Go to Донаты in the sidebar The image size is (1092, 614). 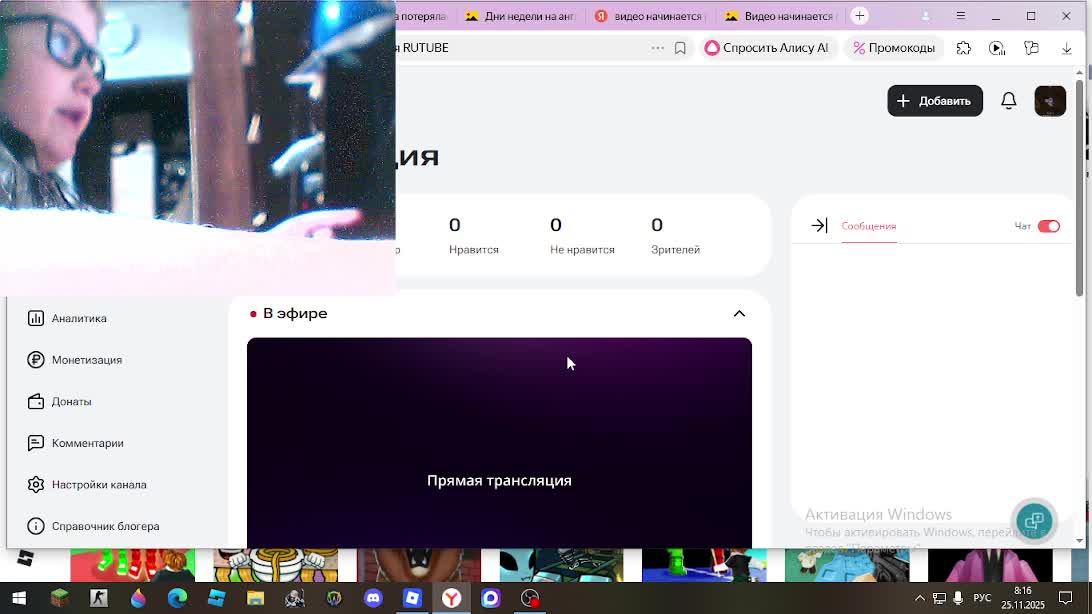click(x=59, y=402)
